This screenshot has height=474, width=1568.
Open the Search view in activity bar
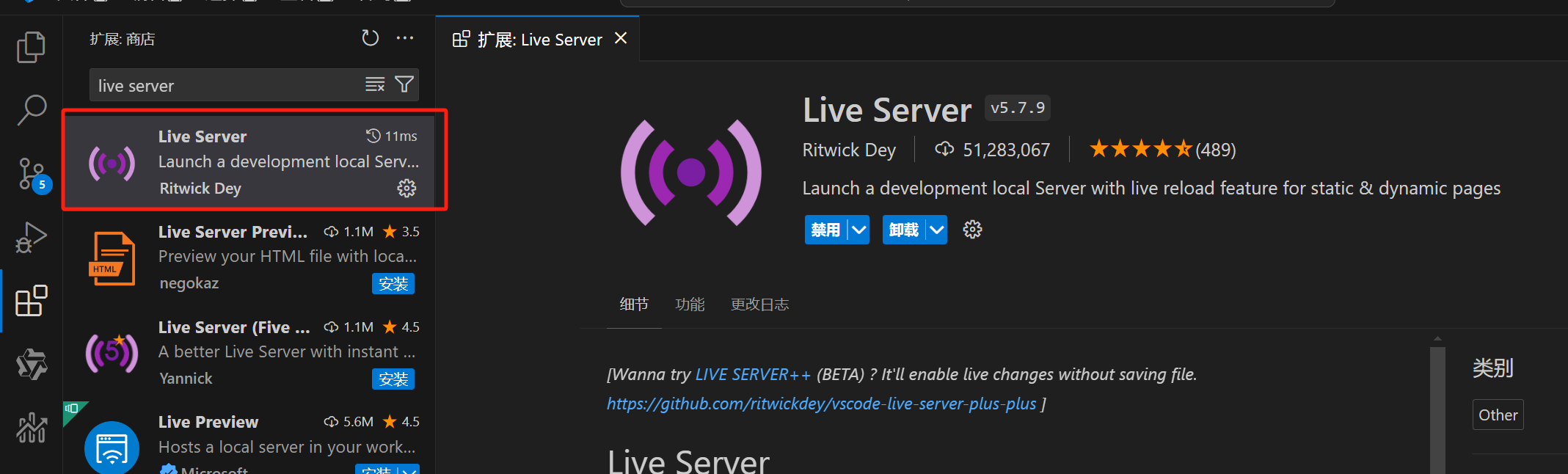click(x=31, y=110)
